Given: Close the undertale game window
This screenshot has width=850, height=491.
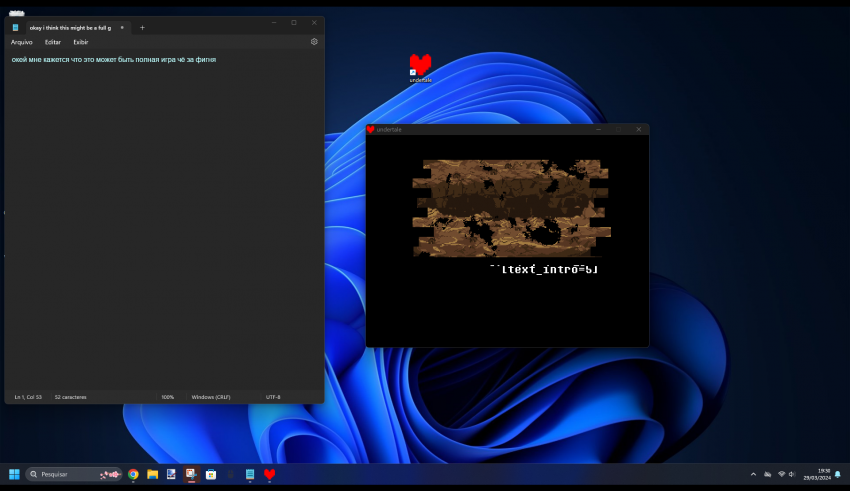Looking at the screenshot, I should [639, 130].
